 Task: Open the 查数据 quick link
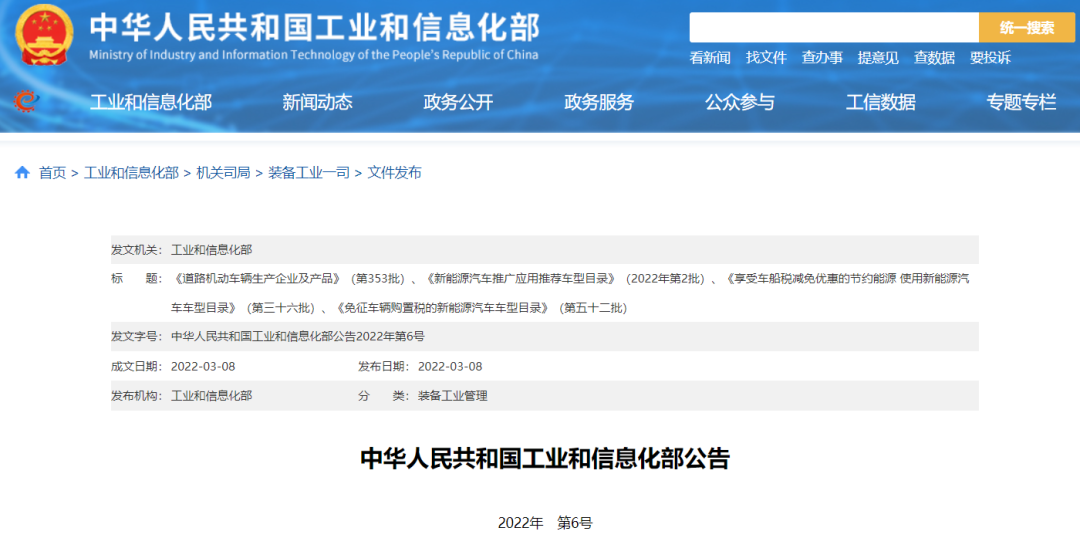pyautogui.click(x=934, y=58)
